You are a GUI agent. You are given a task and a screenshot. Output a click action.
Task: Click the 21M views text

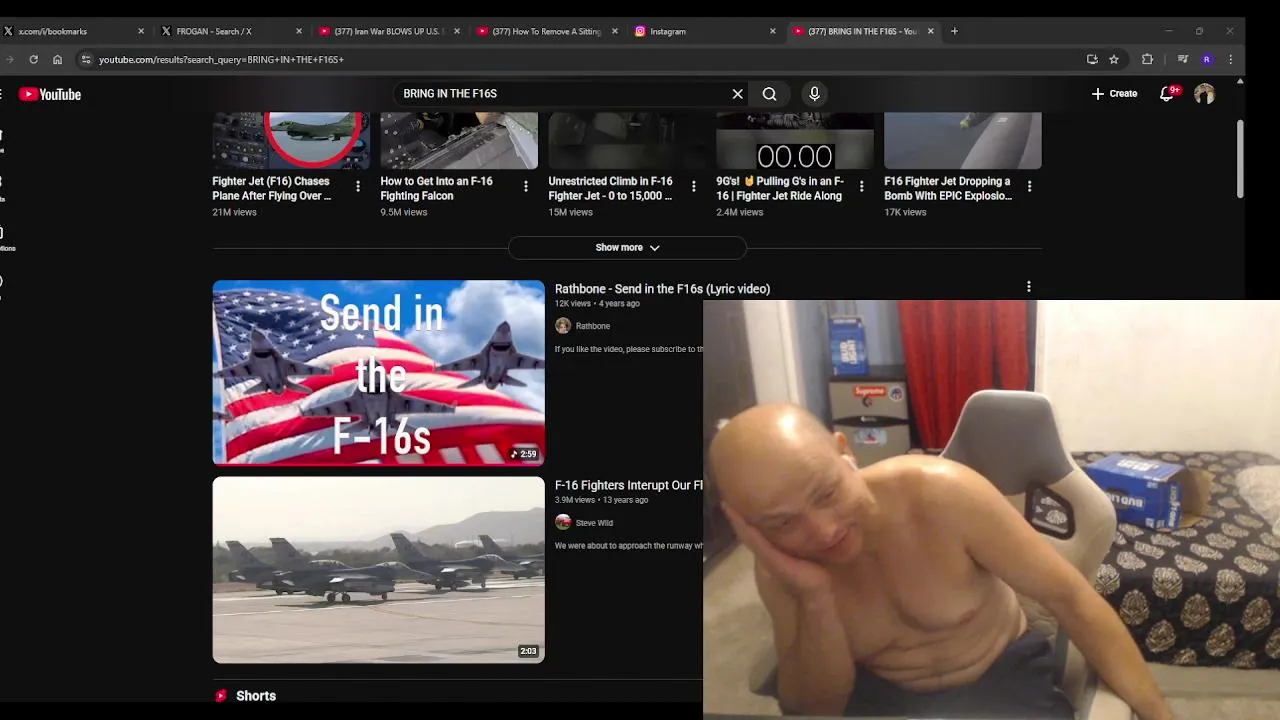tap(235, 213)
